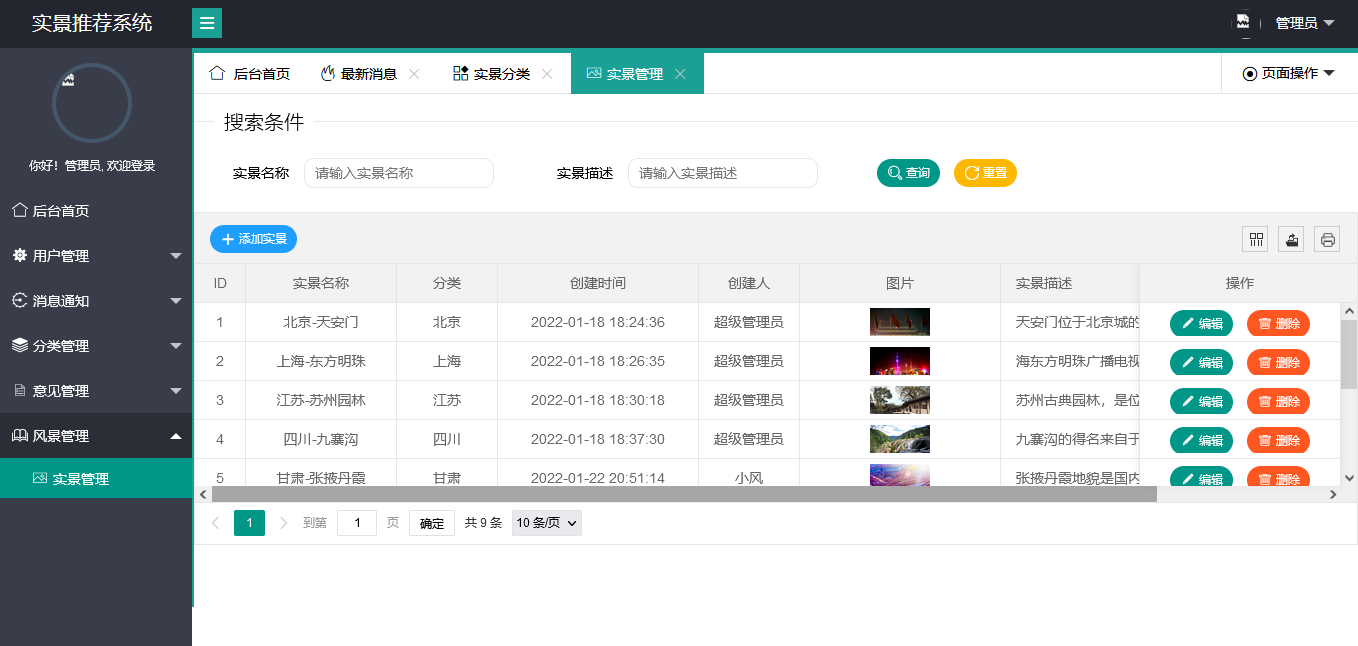This screenshot has height=646, width=1358.
Task: Open the 管理员 account dropdown
Action: [x=1305, y=23]
